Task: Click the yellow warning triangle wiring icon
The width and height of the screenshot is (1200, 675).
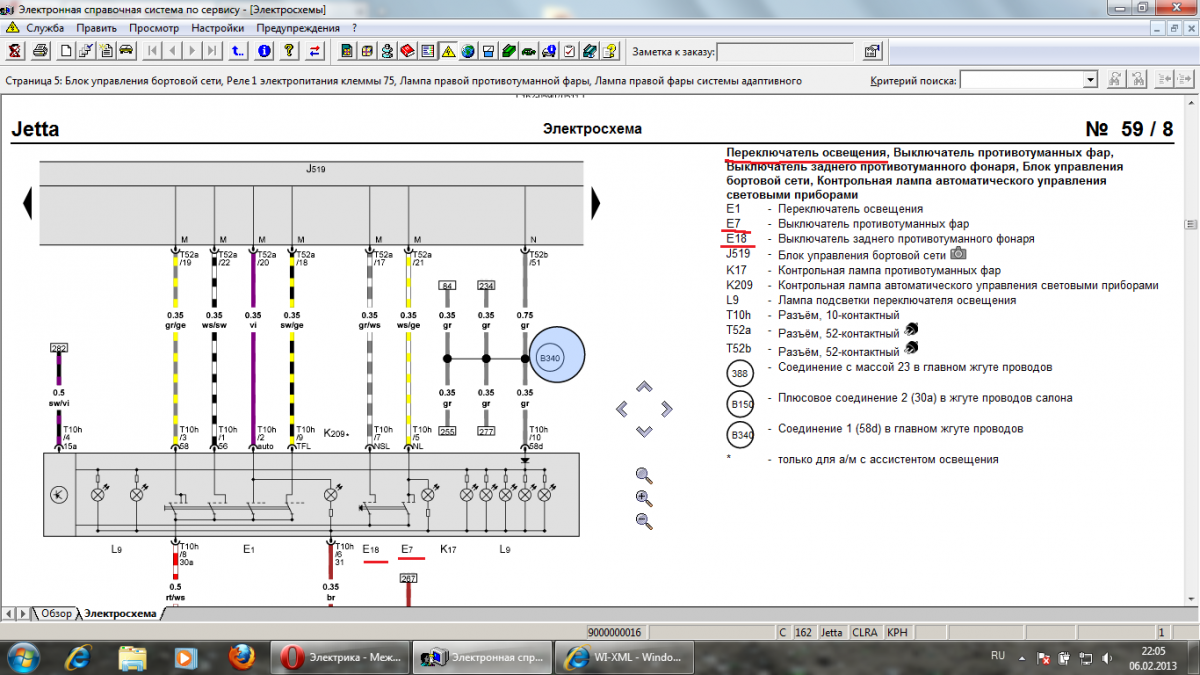Action: (x=448, y=51)
